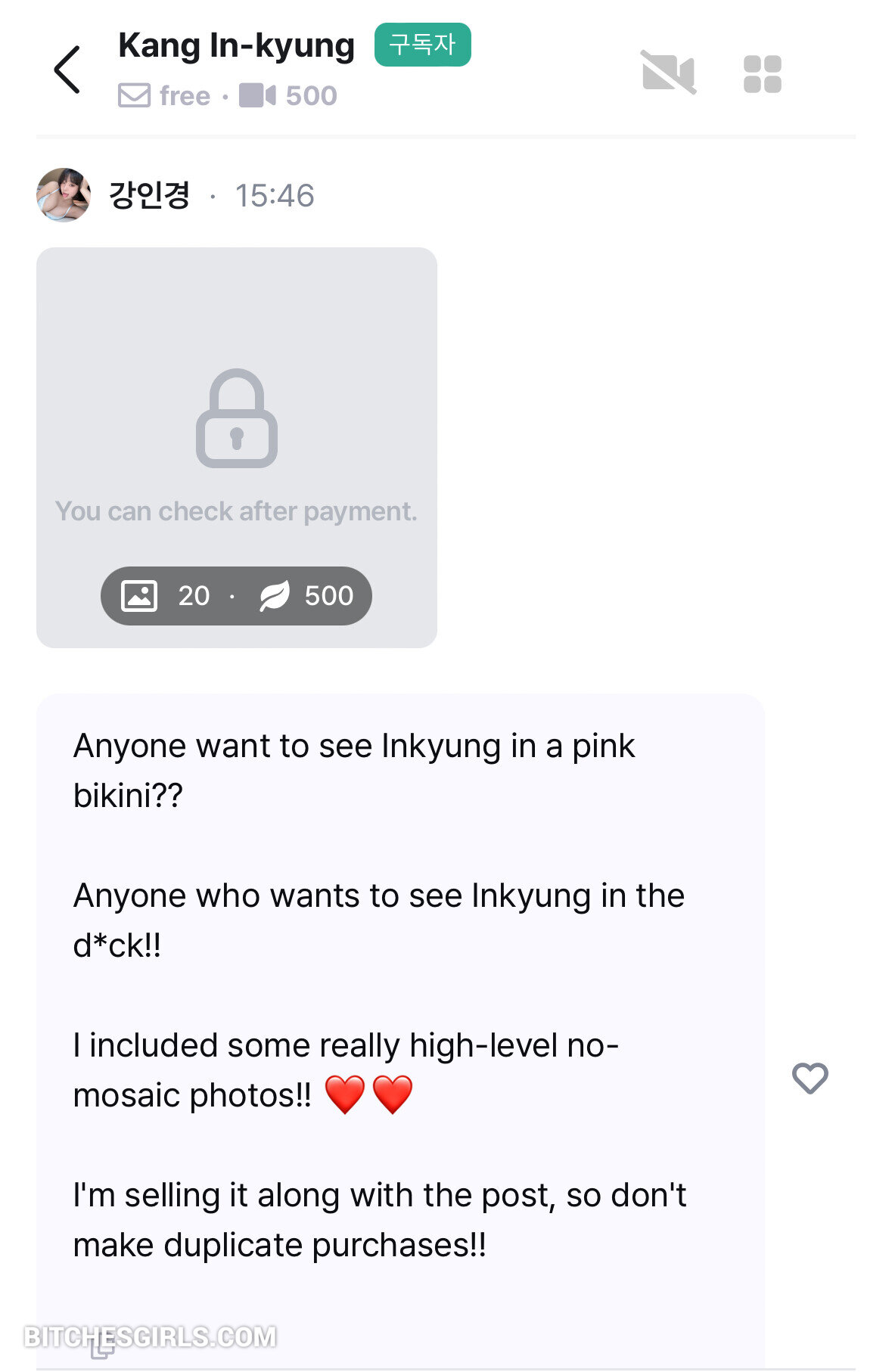
Task: Go back using the left arrow
Action: tap(67, 70)
